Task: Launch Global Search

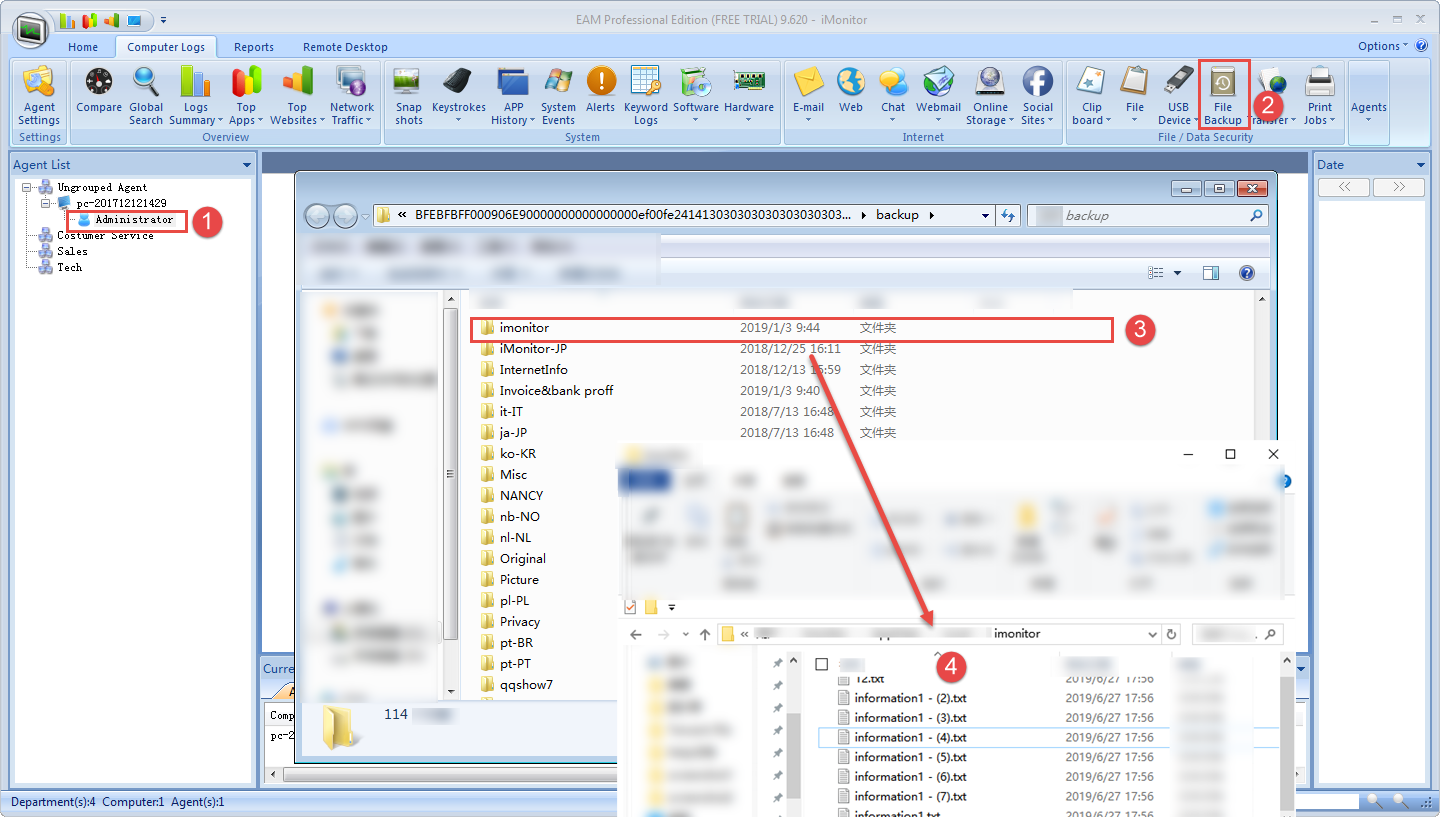Action: pyautogui.click(x=146, y=97)
